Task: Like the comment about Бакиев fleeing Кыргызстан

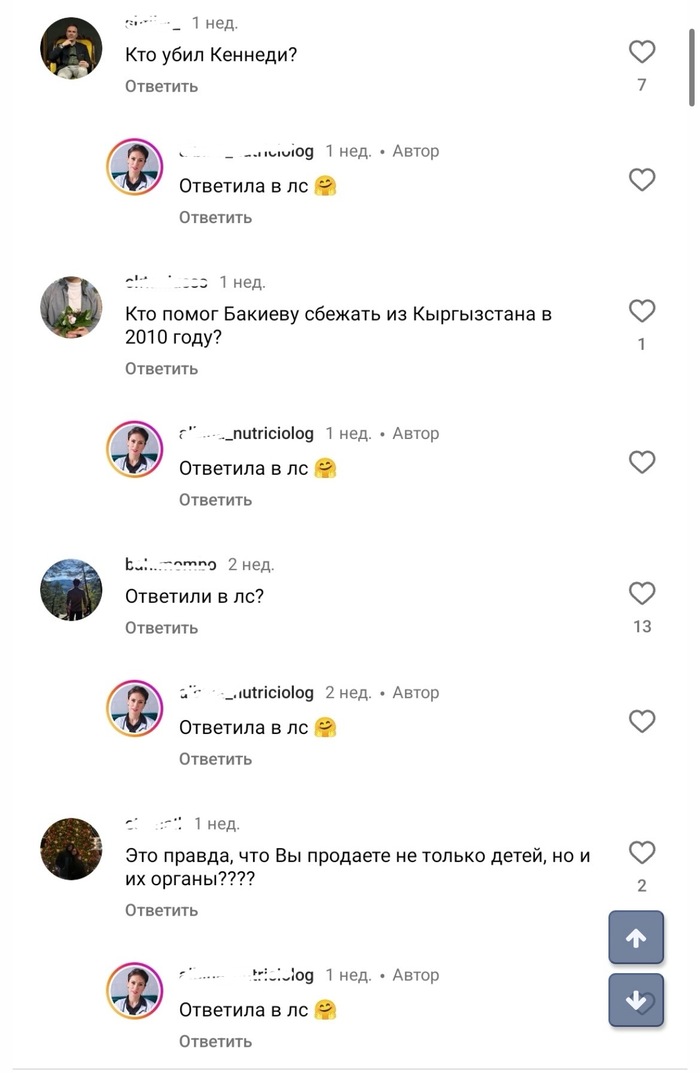Action: (x=641, y=311)
